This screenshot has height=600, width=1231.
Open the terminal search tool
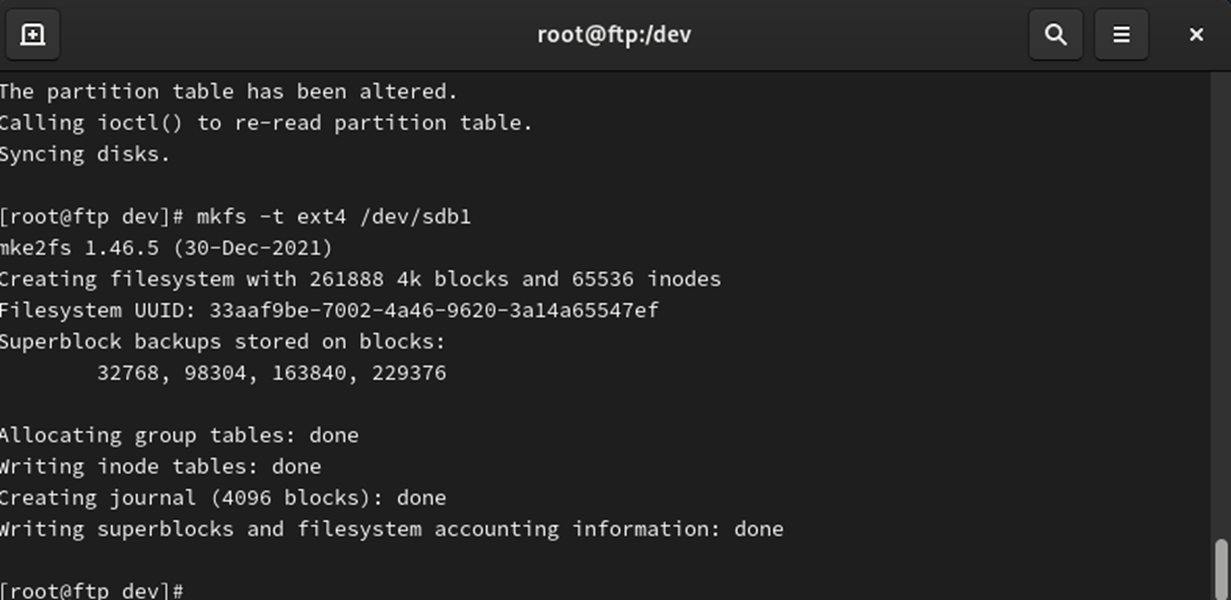tap(1056, 35)
